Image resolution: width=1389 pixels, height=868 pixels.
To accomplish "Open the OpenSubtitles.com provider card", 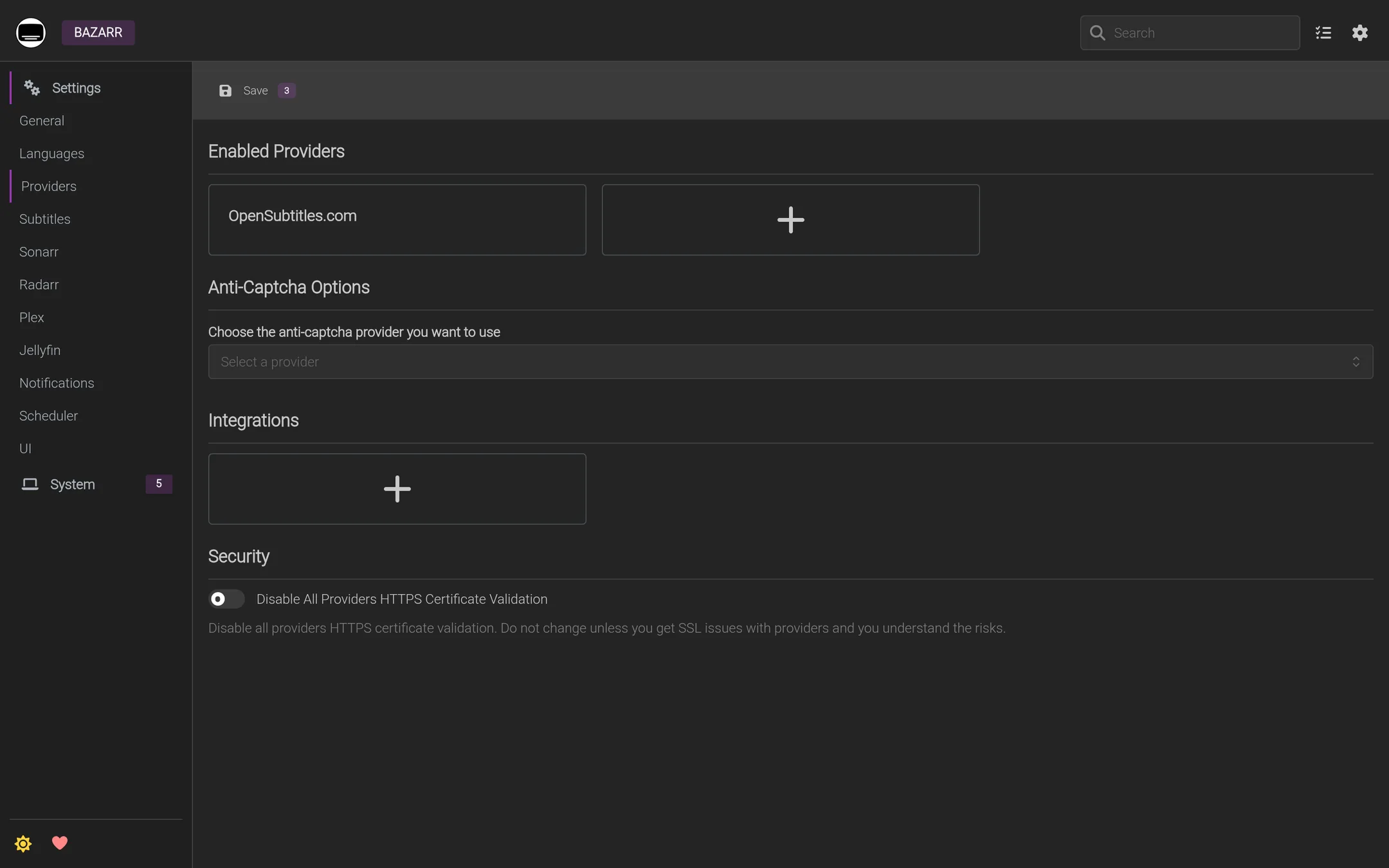I will coord(397,220).
